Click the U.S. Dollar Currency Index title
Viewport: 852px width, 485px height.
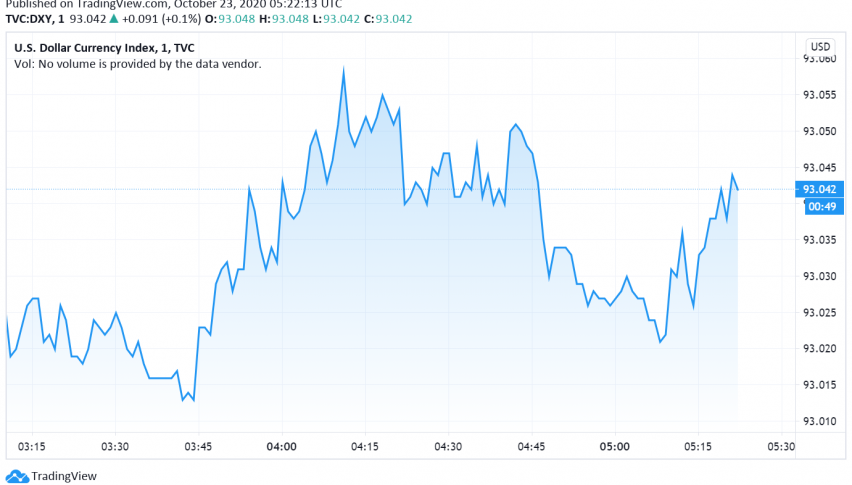(104, 48)
